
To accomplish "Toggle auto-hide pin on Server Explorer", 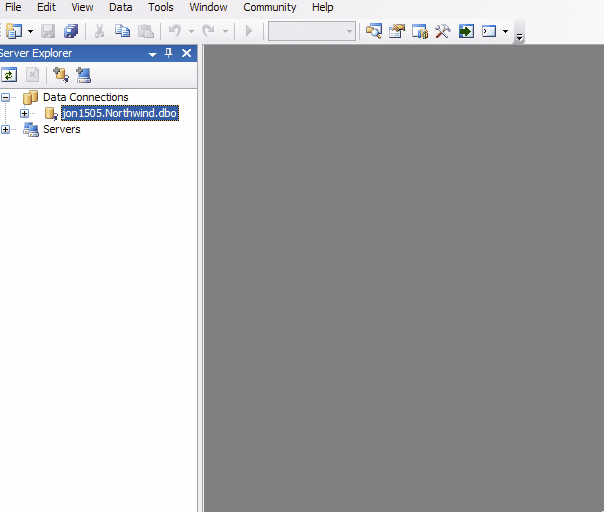I will click(169, 53).
